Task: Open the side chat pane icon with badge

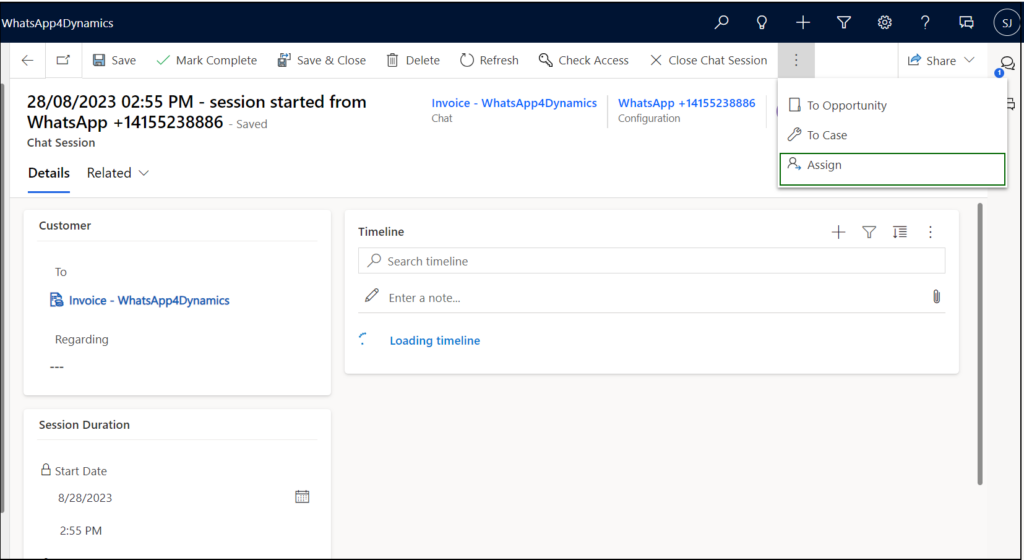Action: [x=1007, y=64]
